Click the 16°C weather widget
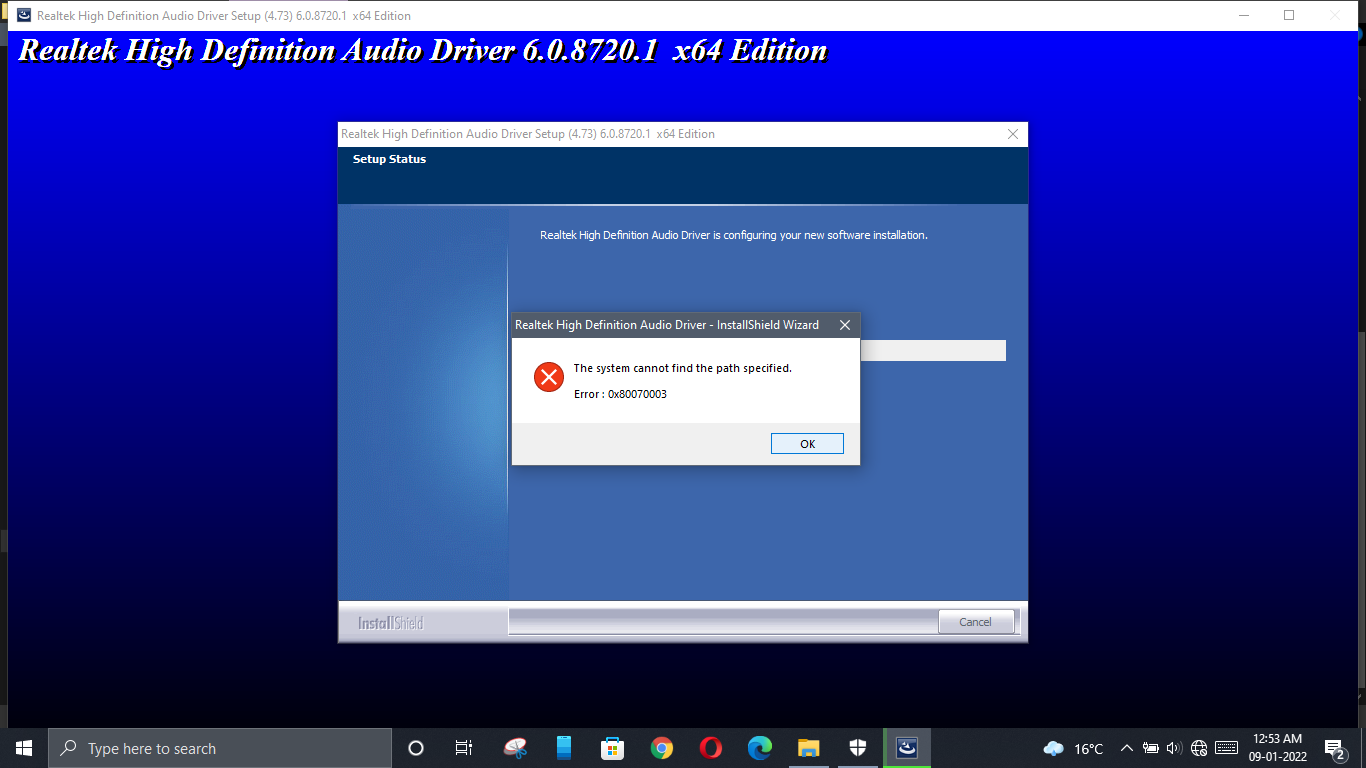 point(1073,748)
